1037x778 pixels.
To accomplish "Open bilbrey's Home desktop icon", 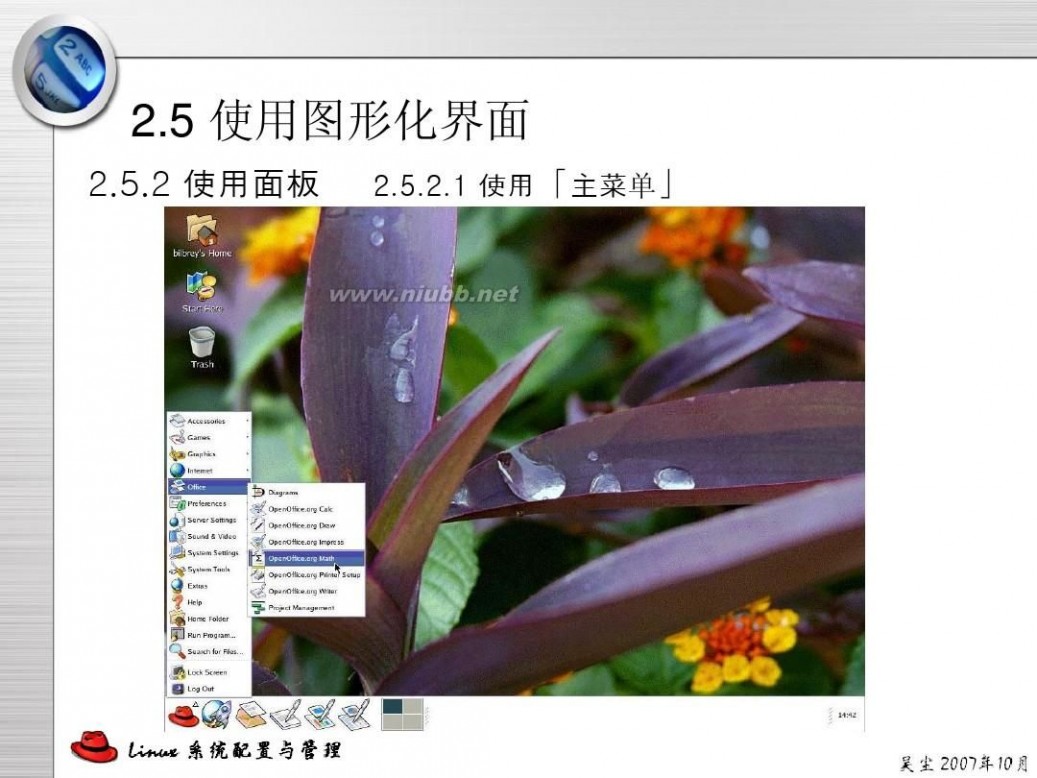I will (x=202, y=236).
